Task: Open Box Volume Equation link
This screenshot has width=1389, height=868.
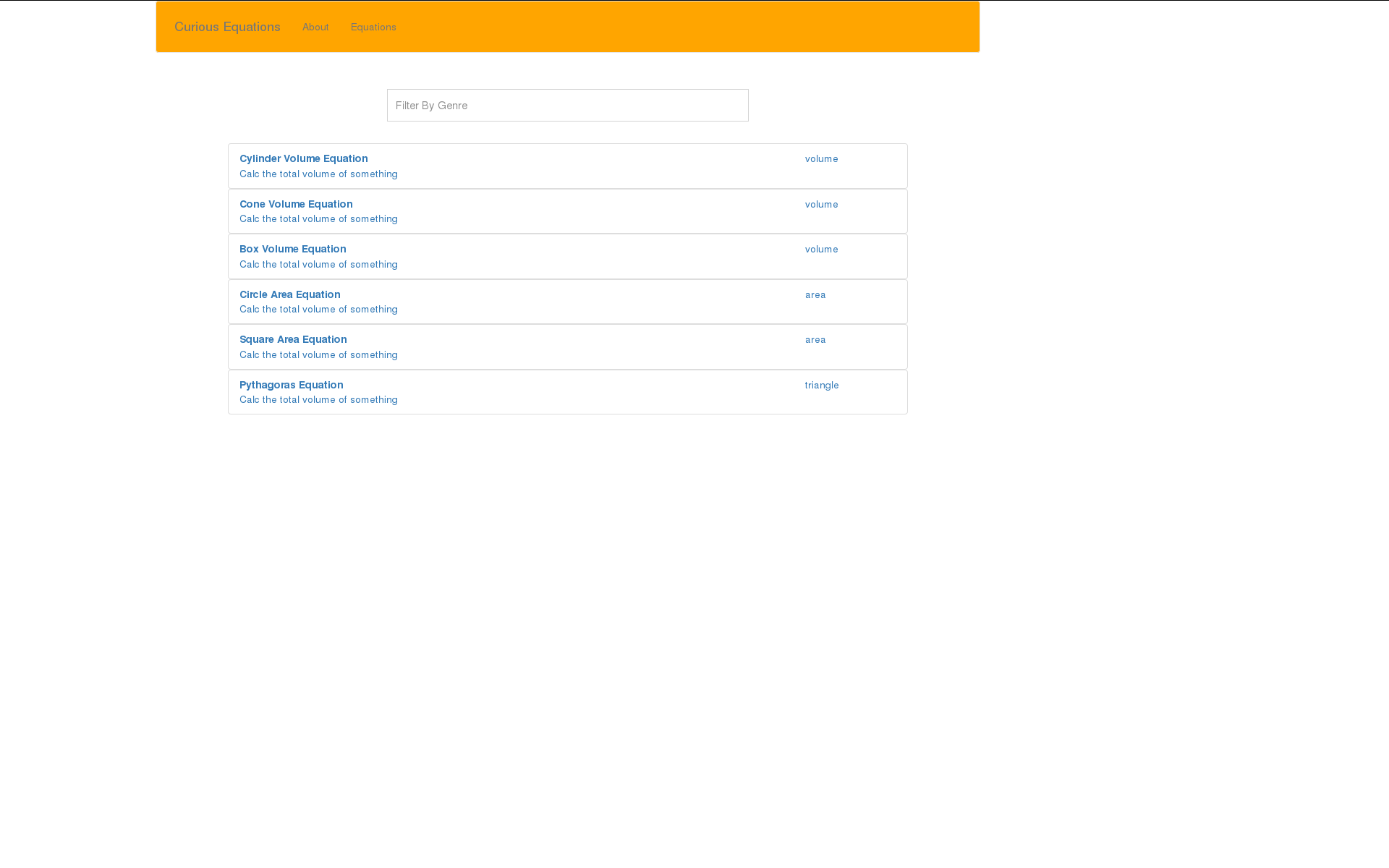Action: click(292, 249)
